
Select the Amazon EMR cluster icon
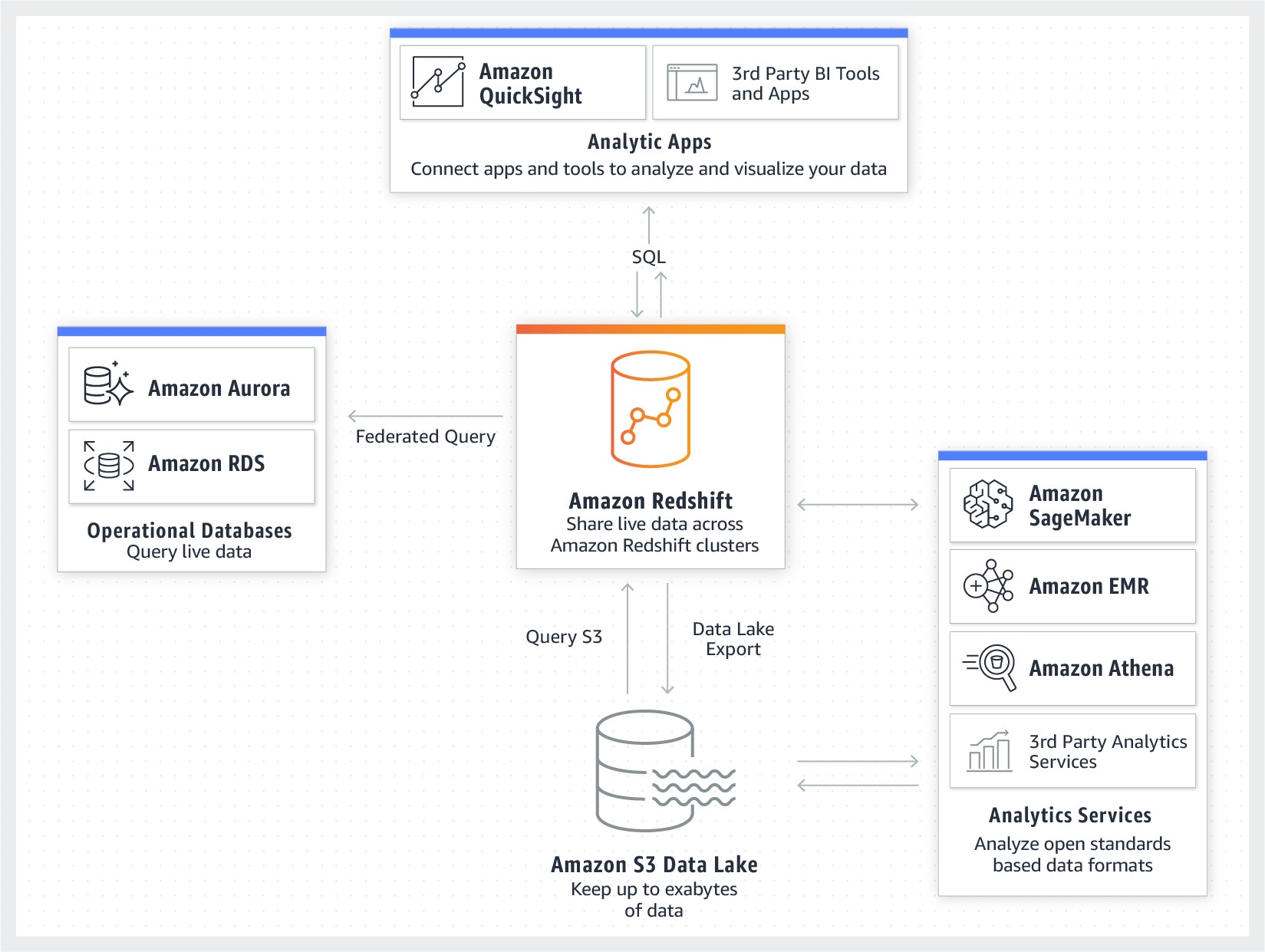pos(988,586)
